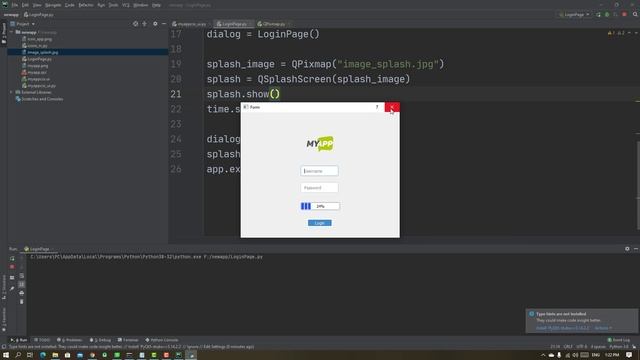Open the Help menu
The height and width of the screenshot is (360, 640).
point(156,5)
